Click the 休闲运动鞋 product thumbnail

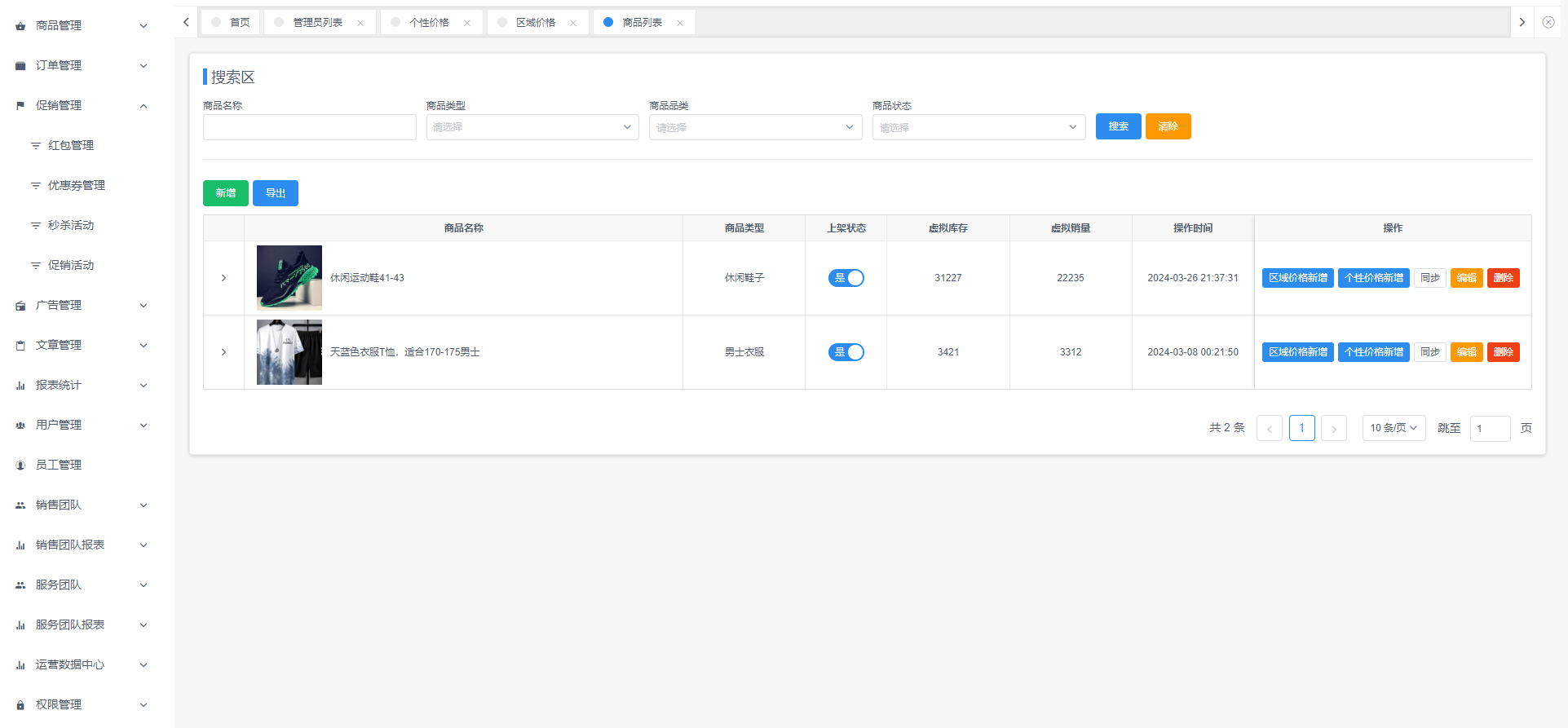coord(289,278)
